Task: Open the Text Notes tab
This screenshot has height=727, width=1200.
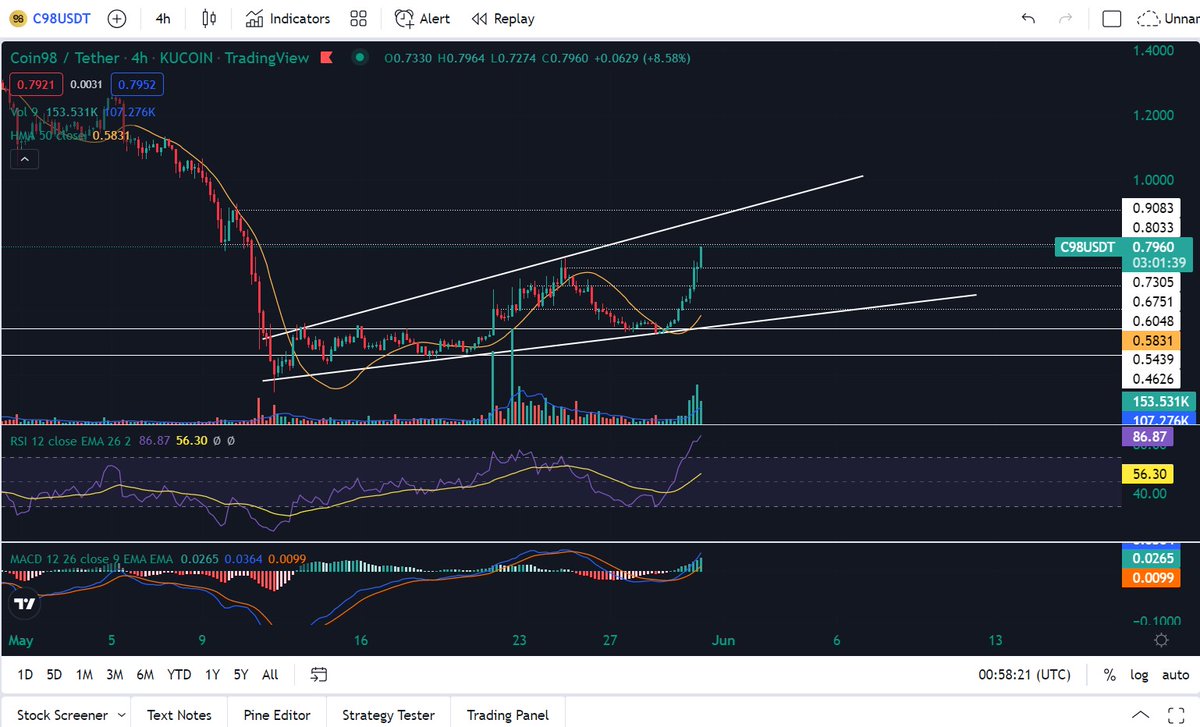Action: [x=179, y=715]
